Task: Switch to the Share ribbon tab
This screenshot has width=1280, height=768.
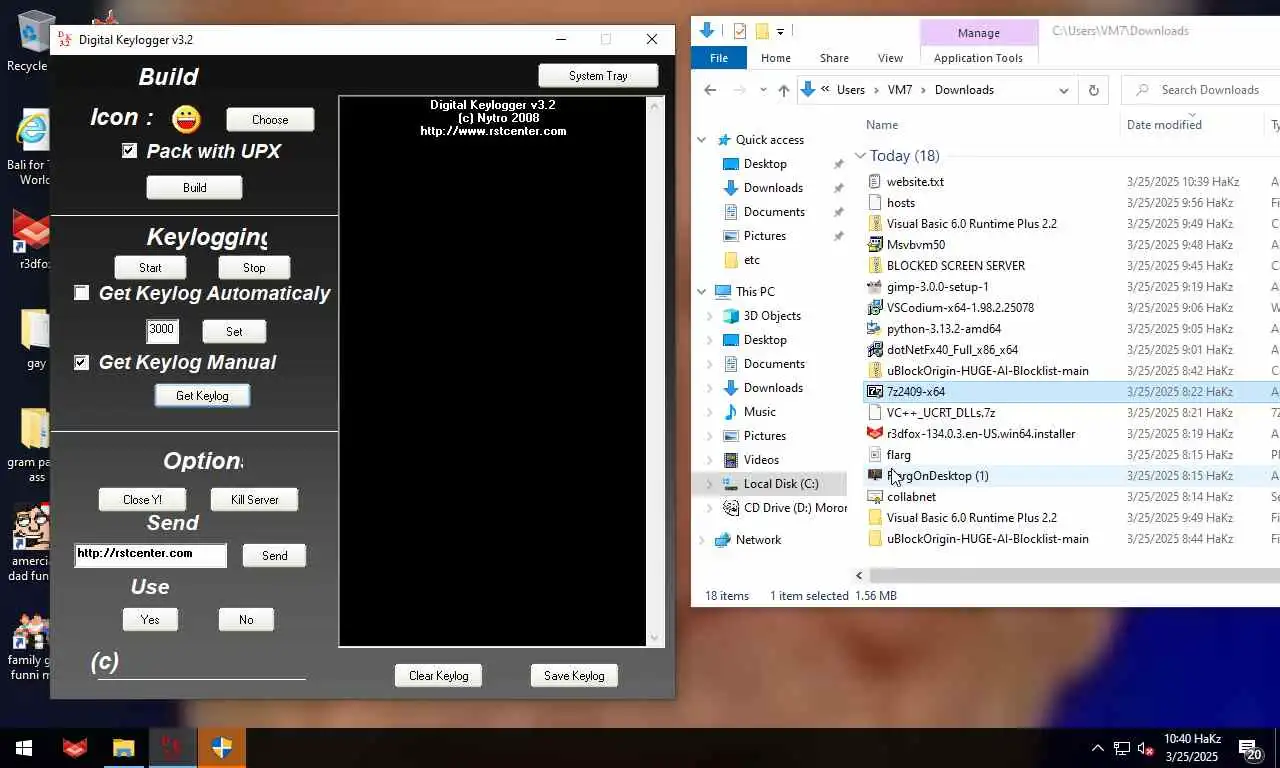Action: pos(834,58)
